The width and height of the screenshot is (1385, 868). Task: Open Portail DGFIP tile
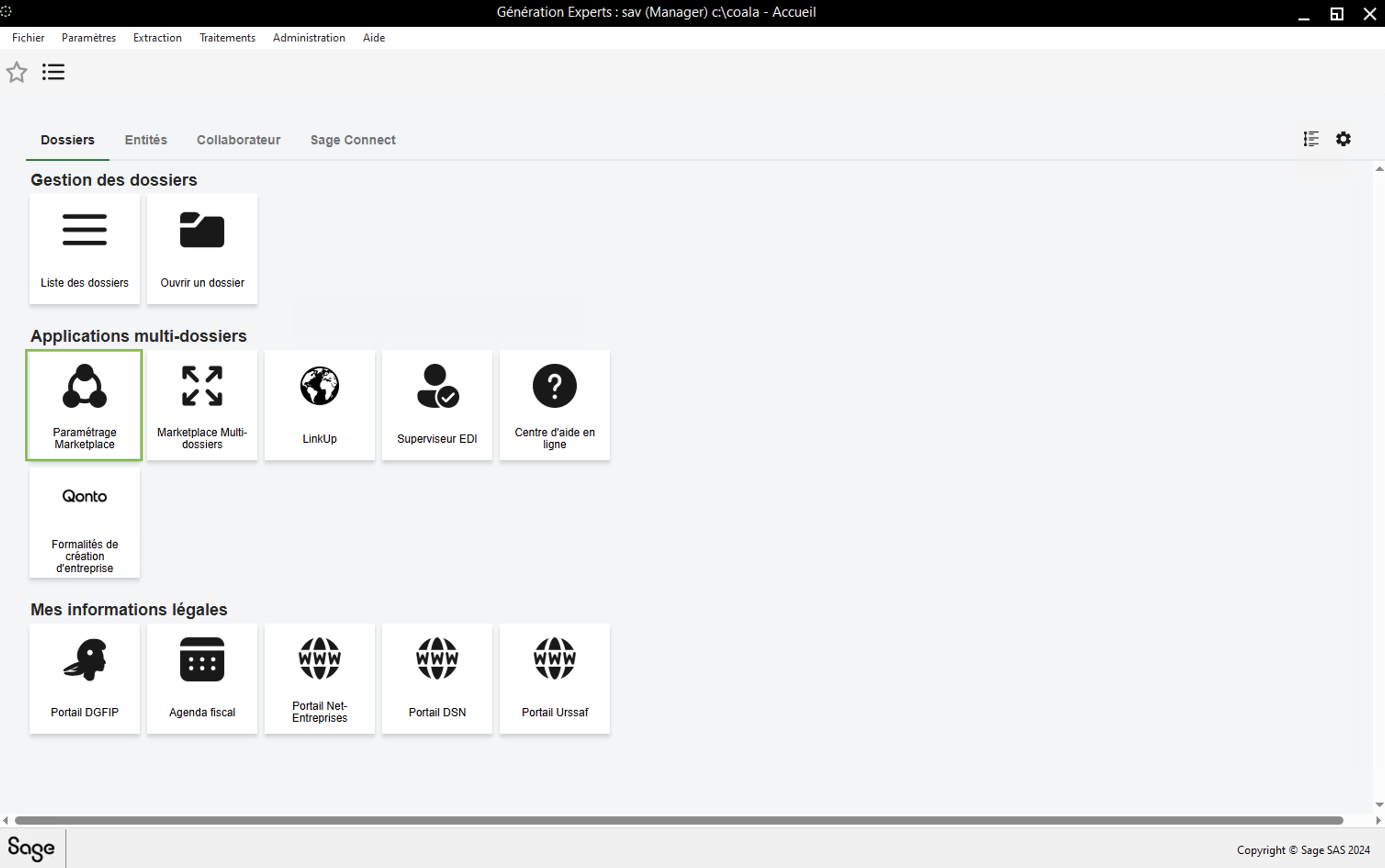click(x=84, y=679)
